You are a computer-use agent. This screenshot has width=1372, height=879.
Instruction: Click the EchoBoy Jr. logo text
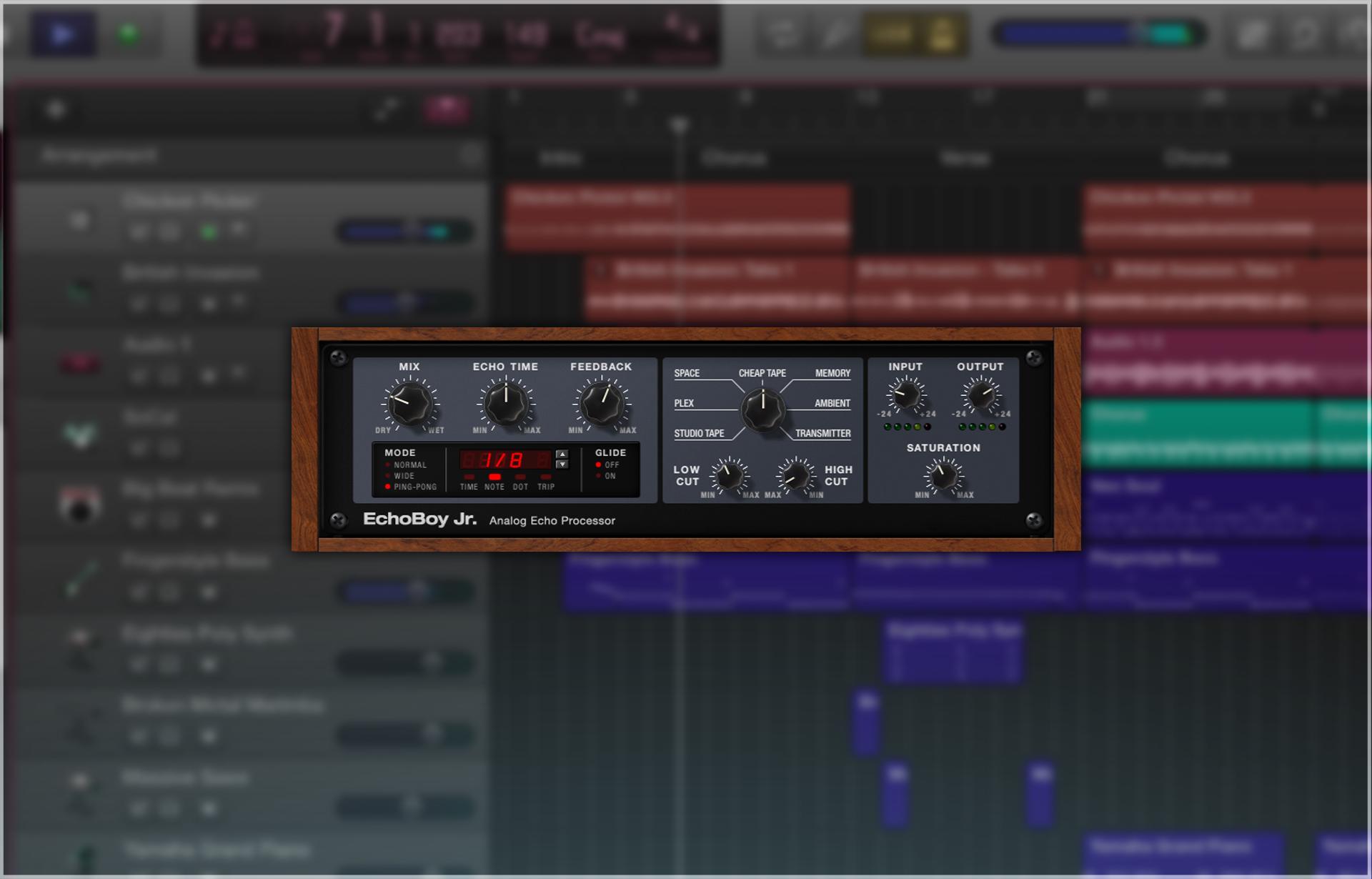pyautogui.click(x=419, y=520)
